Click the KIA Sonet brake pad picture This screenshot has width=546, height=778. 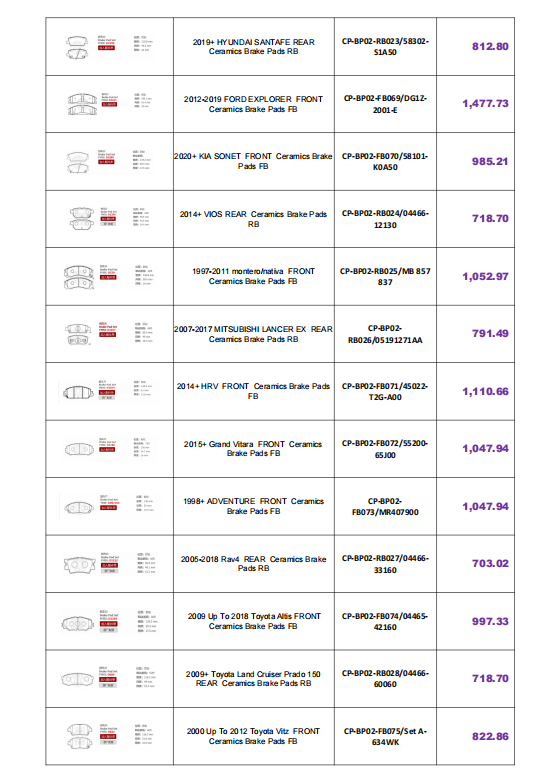(110, 161)
